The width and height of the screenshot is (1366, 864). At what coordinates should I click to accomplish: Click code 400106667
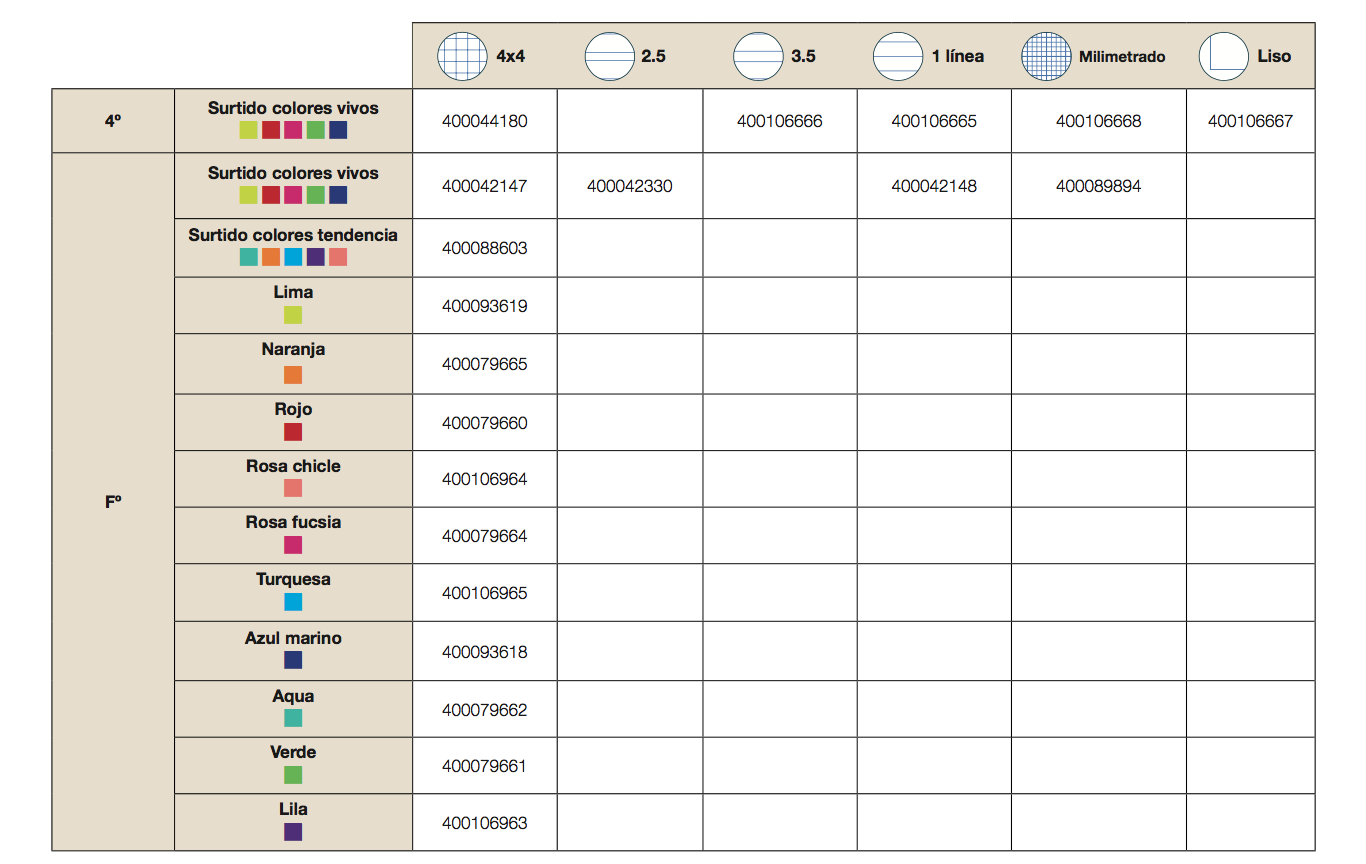click(1250, 121)
